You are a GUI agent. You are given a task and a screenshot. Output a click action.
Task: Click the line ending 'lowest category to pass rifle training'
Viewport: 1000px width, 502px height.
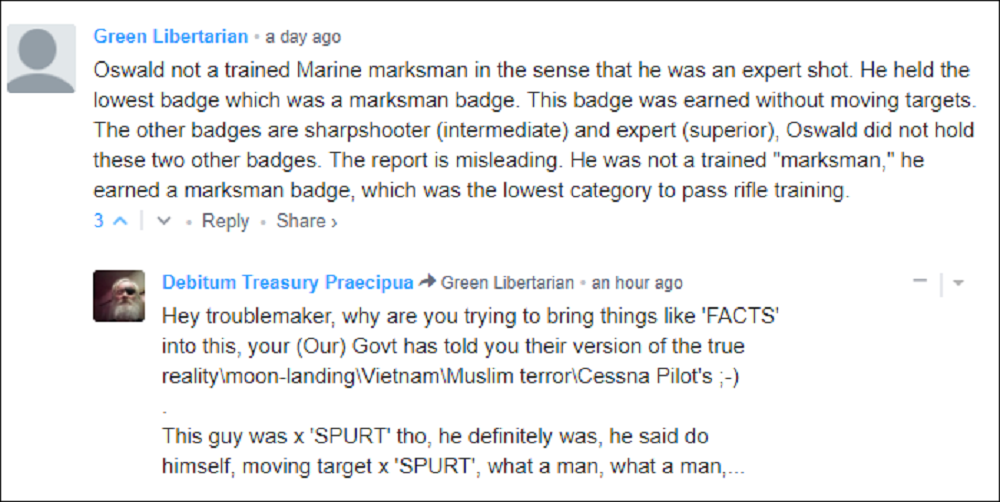(x=471, y=190)
